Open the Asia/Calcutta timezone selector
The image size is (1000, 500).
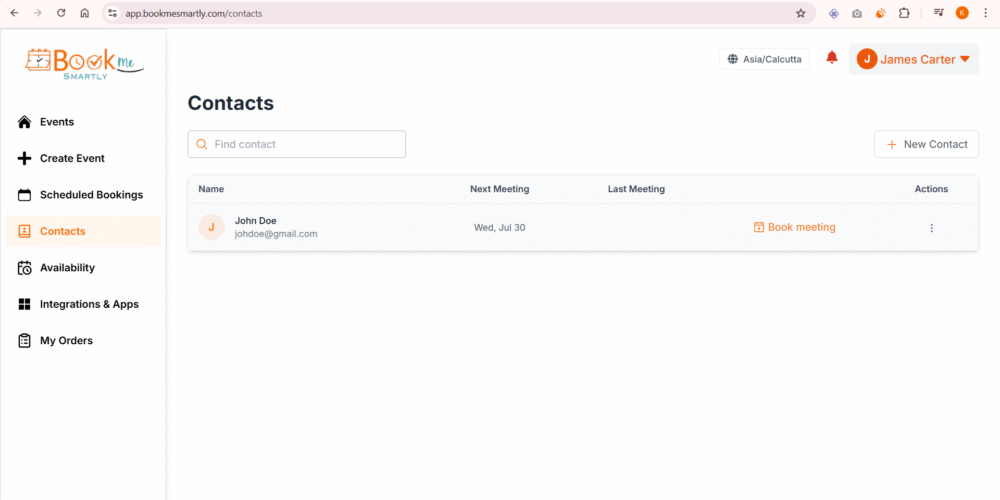[764, 59]
